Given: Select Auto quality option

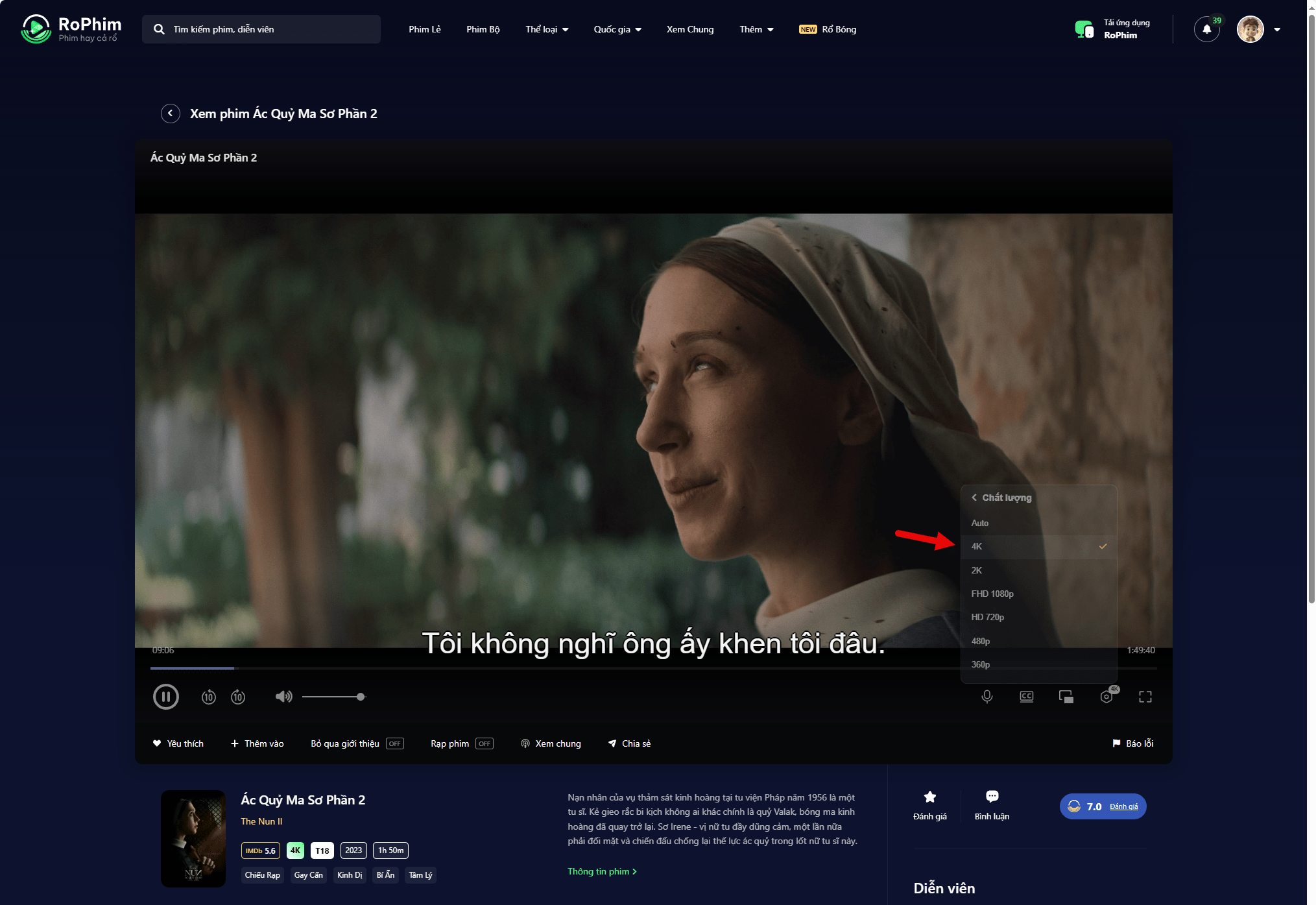Looking at the screenshot, I should coord(1038,523).
